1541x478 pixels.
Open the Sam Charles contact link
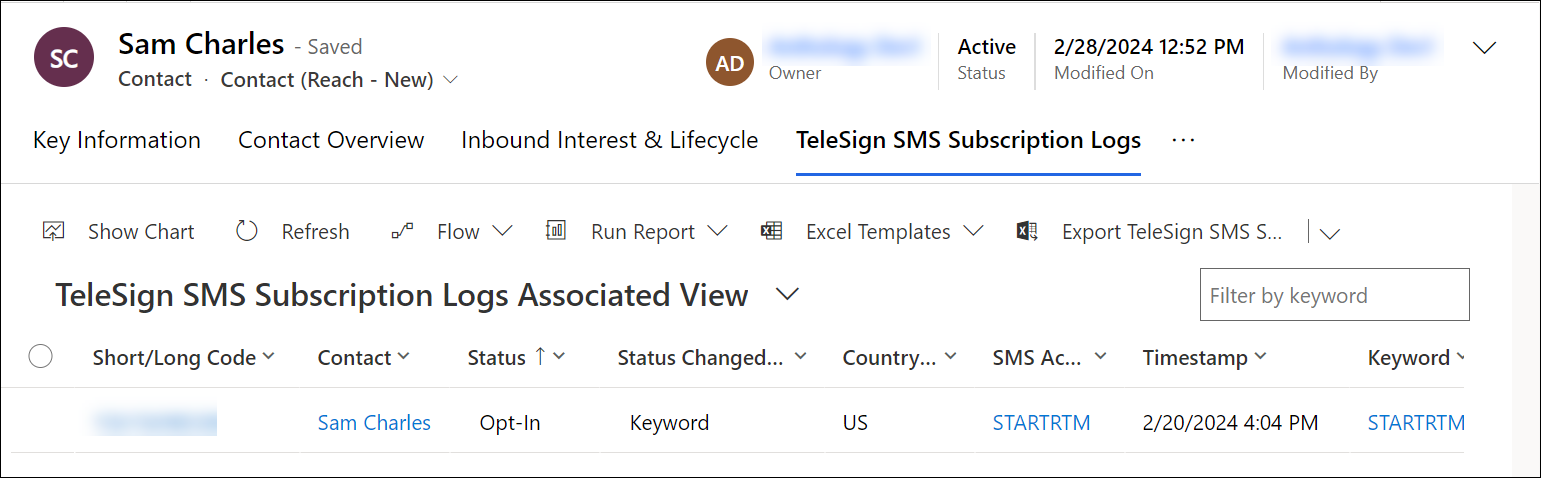click(x=374, y=423)
